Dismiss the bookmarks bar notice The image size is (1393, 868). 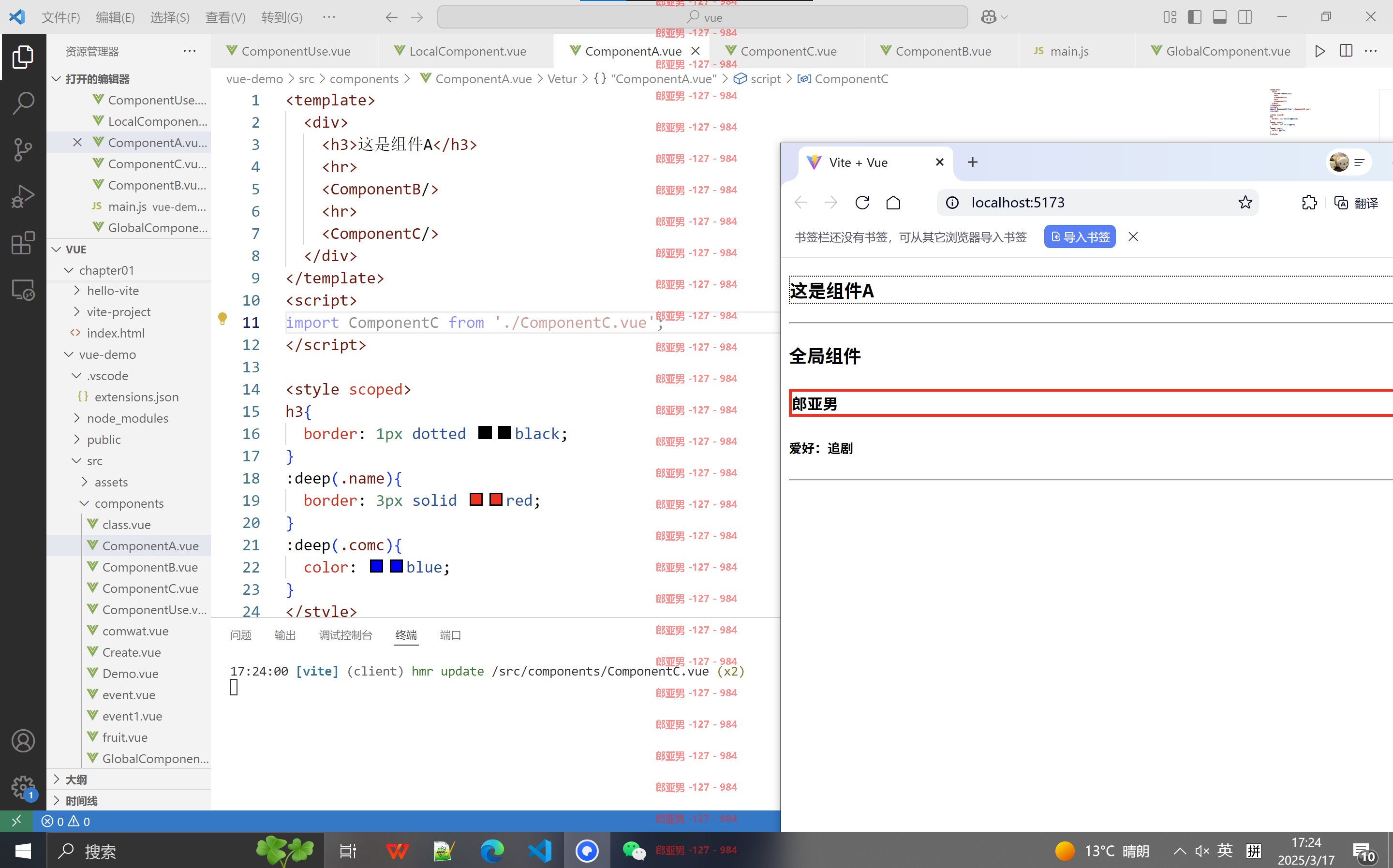click(1133, 237)
